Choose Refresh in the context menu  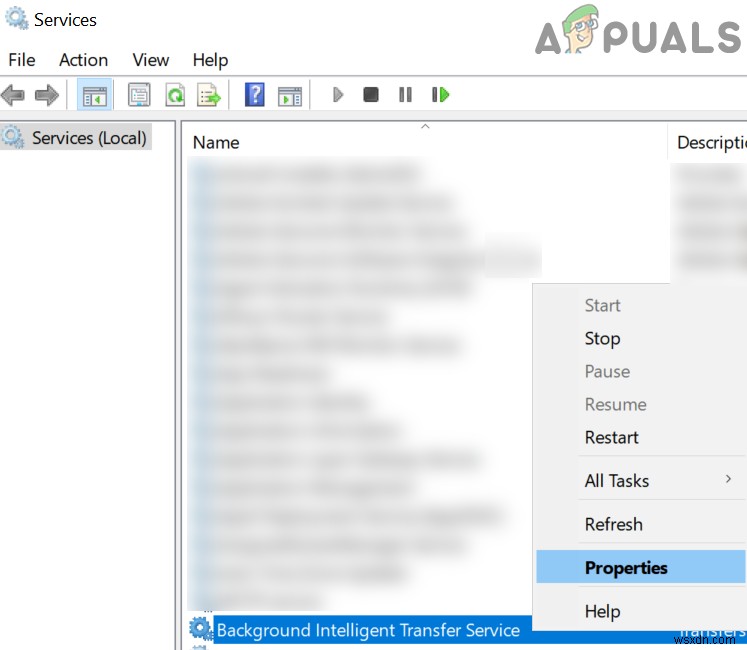[614, 524]
